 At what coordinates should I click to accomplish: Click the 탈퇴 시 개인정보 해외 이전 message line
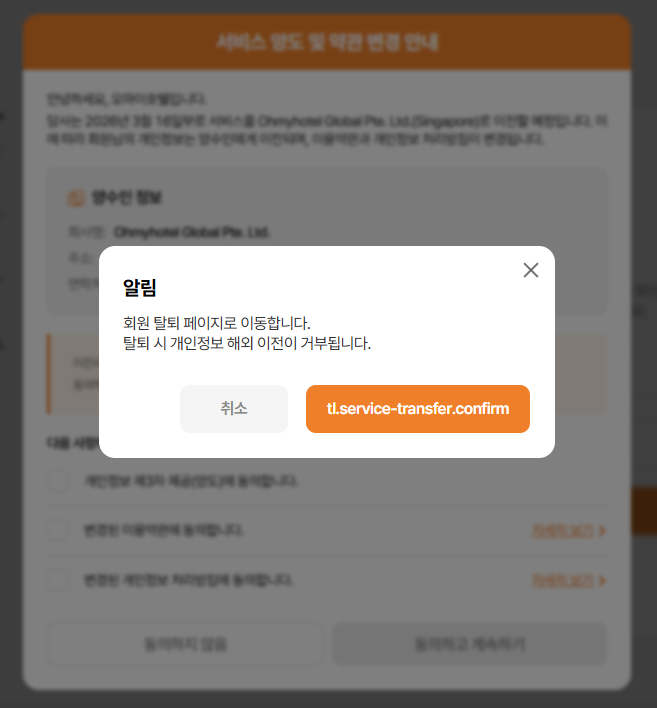click(x=247, y=343)
